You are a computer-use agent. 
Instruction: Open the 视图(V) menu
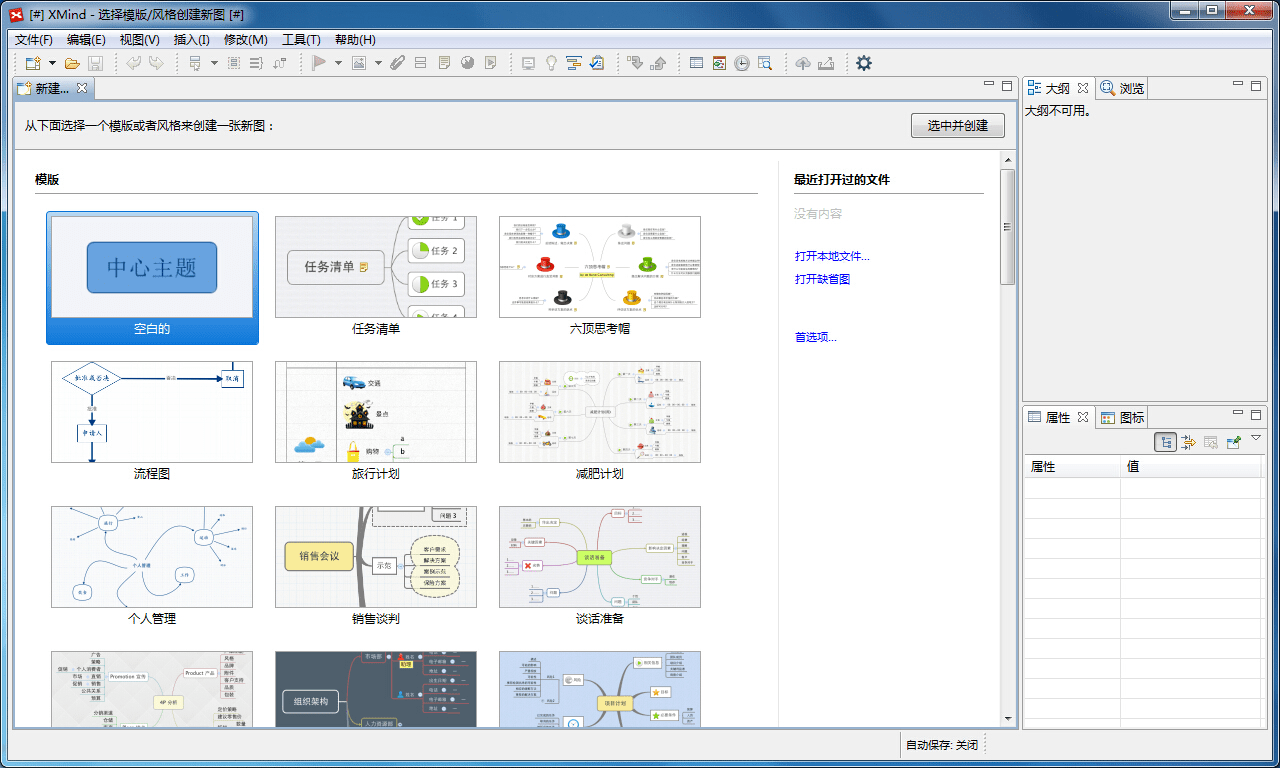(139, 40)
